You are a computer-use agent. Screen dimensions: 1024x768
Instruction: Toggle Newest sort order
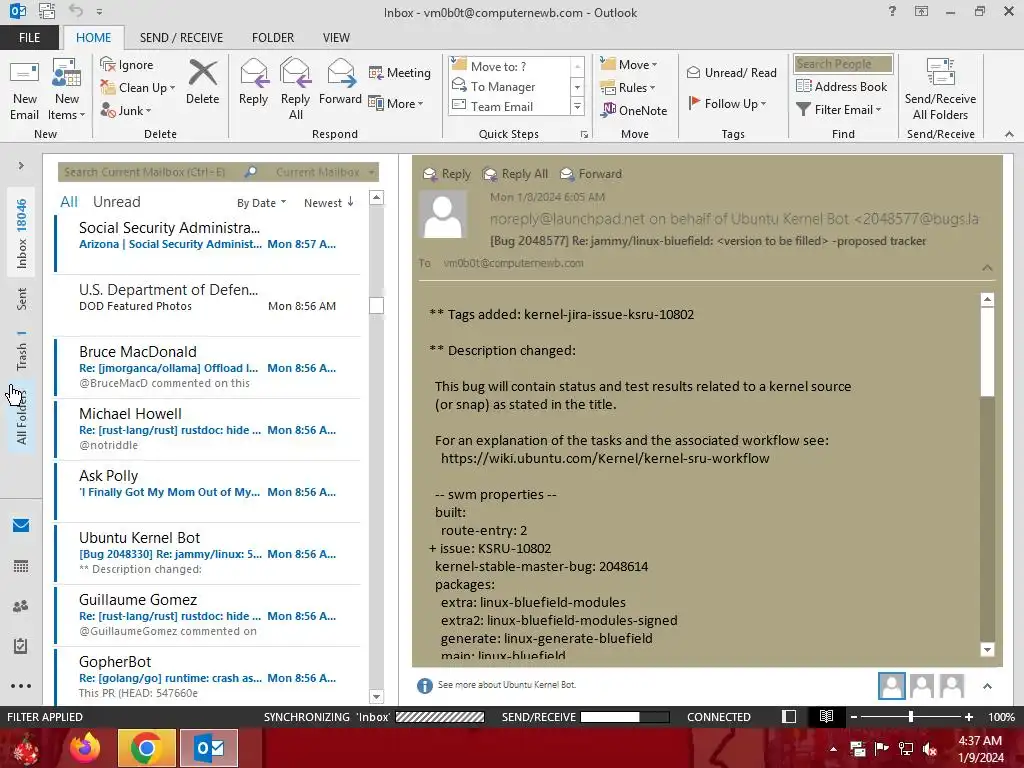coord(328,203)
